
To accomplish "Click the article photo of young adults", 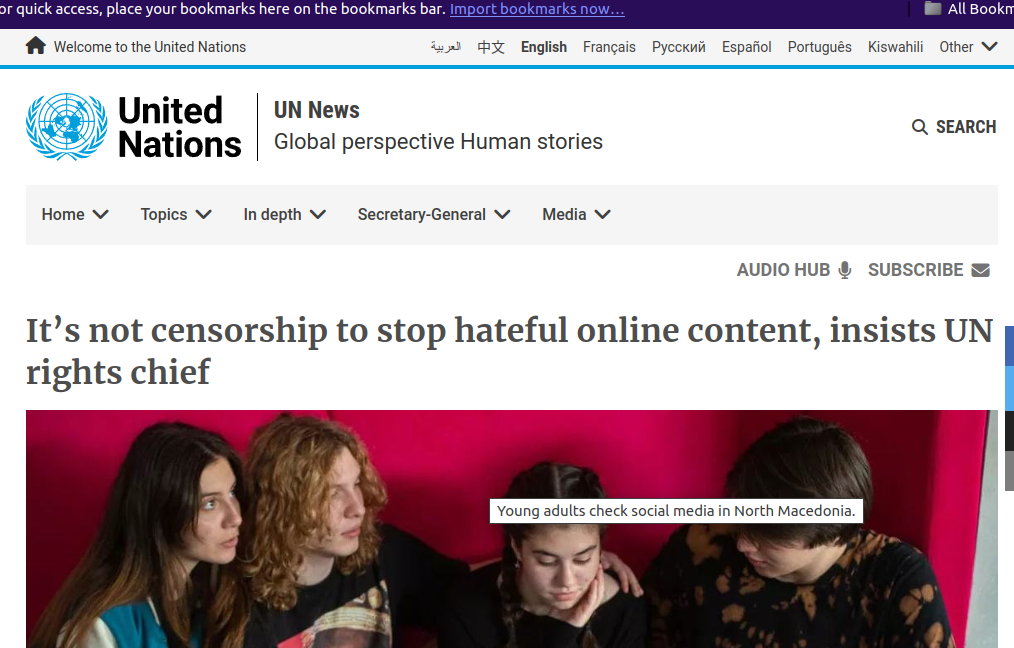I will (x=512, y=529).
